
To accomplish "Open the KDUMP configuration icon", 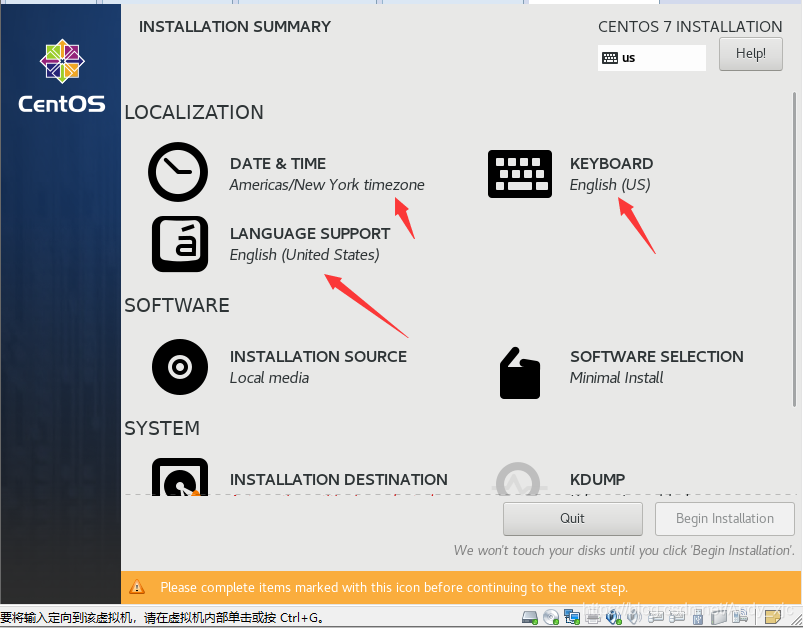I will pyautogui.click(x=518, y=479).
